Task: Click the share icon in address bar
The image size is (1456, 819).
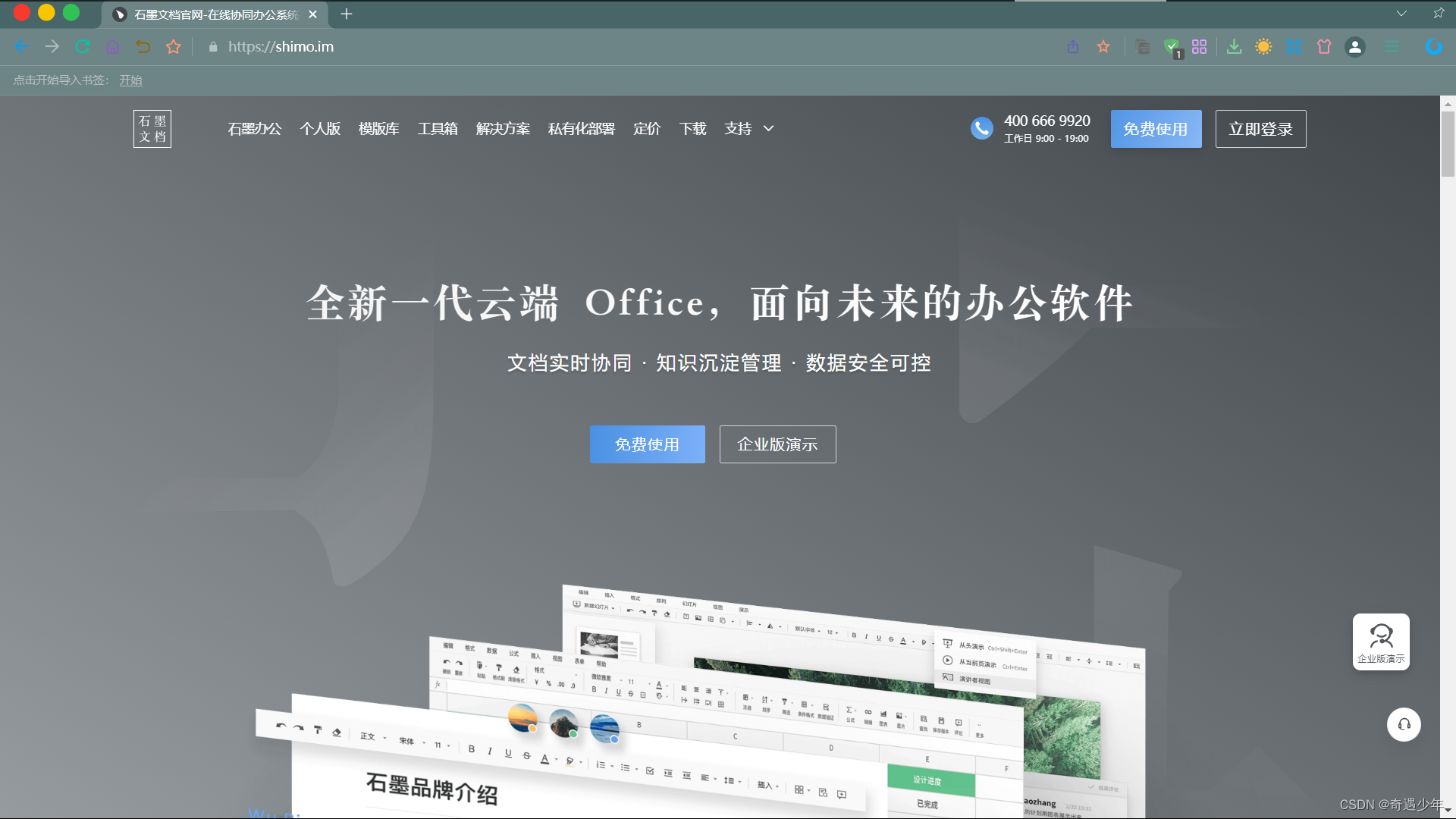Action: [x=1073, y=47]
